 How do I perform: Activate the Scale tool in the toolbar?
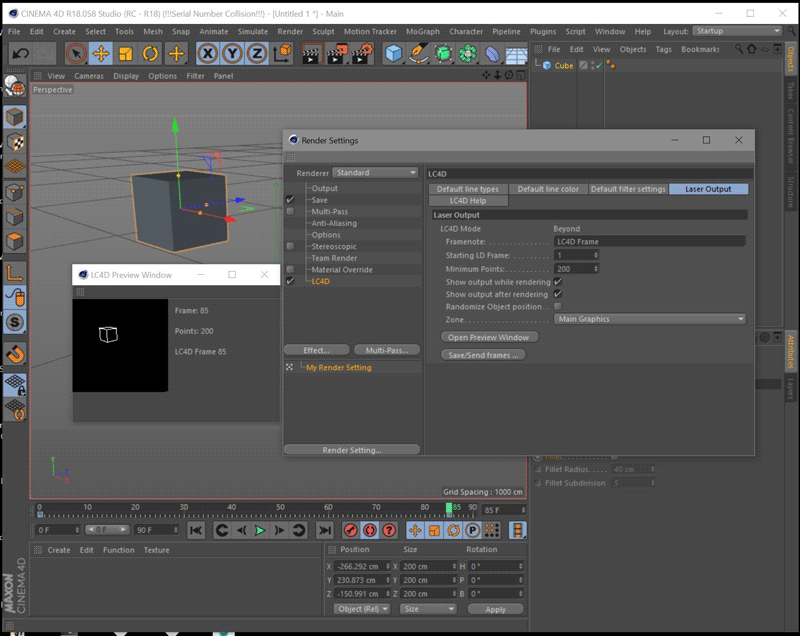click(x=126, y=53)
